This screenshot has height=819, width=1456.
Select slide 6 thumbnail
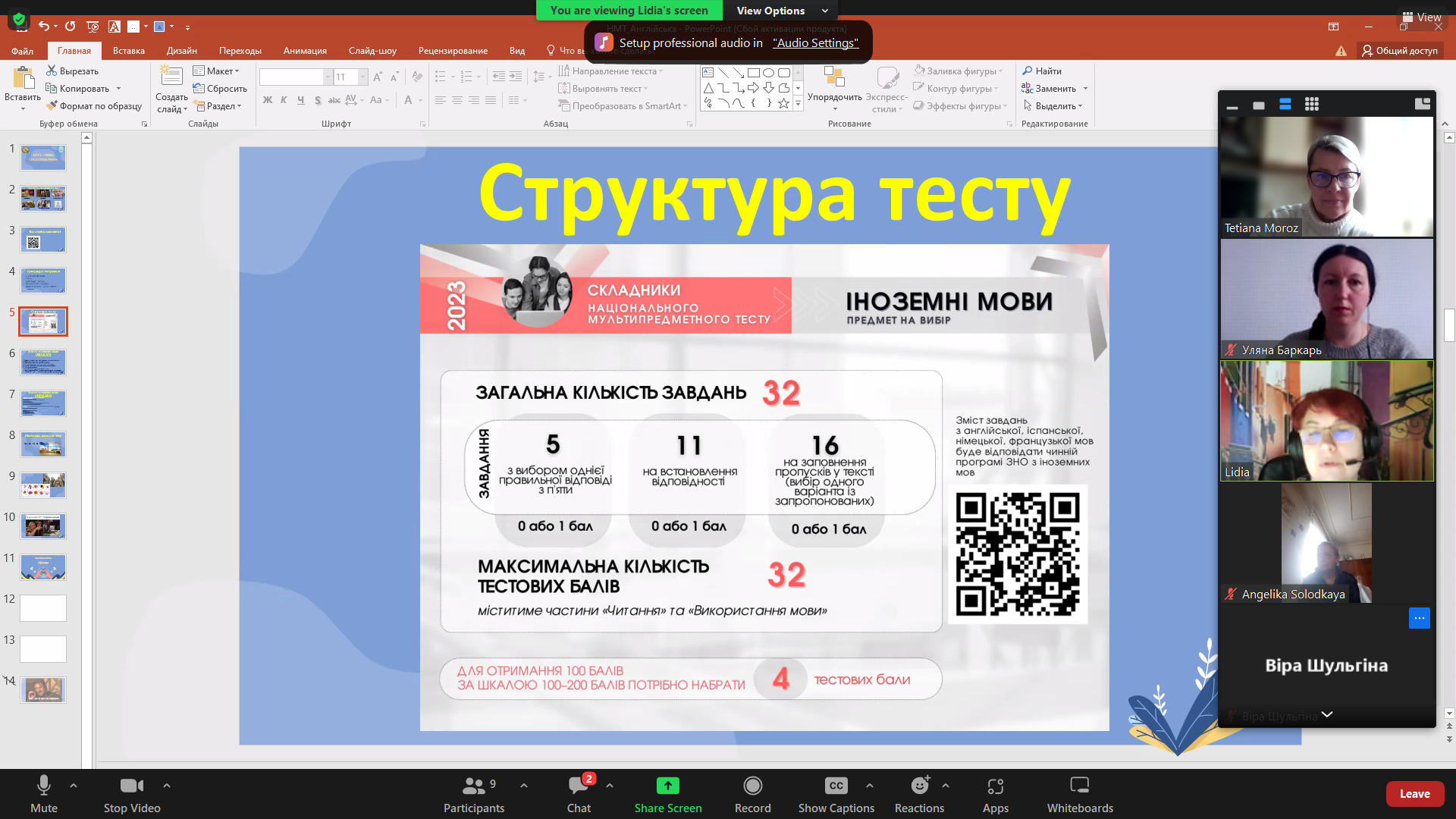point(43,362)
